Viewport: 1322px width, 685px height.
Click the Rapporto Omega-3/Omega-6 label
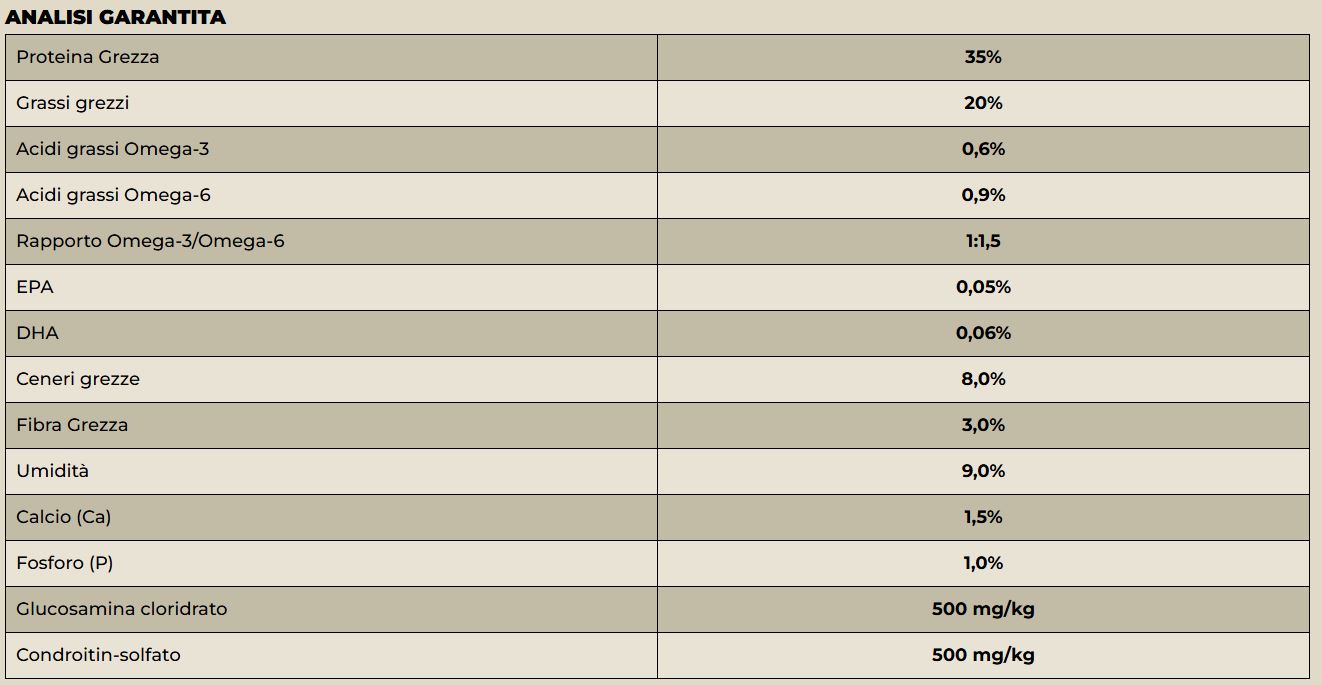click(x=150, y=241)
